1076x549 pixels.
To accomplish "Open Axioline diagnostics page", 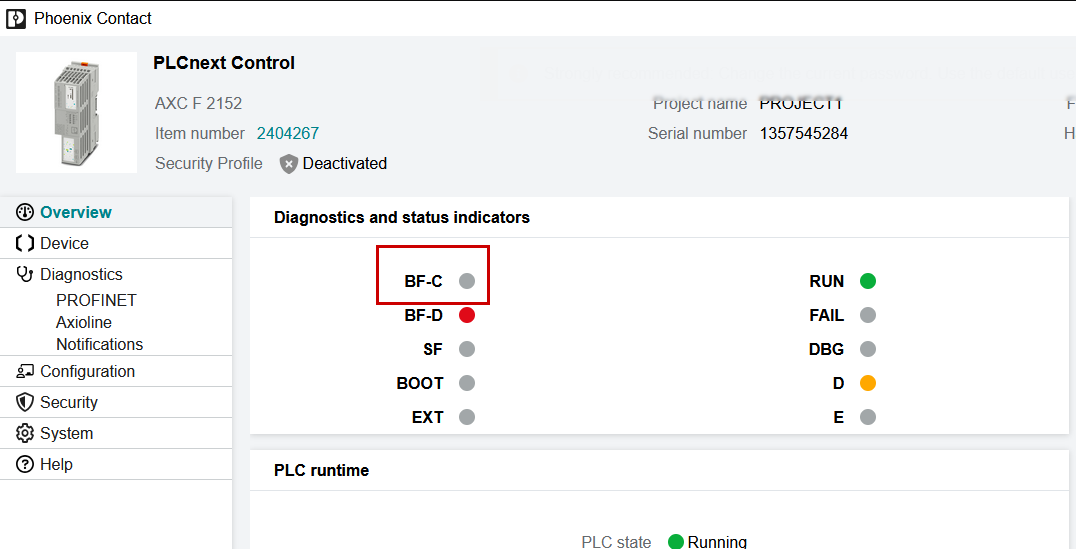I will [84, 322].
